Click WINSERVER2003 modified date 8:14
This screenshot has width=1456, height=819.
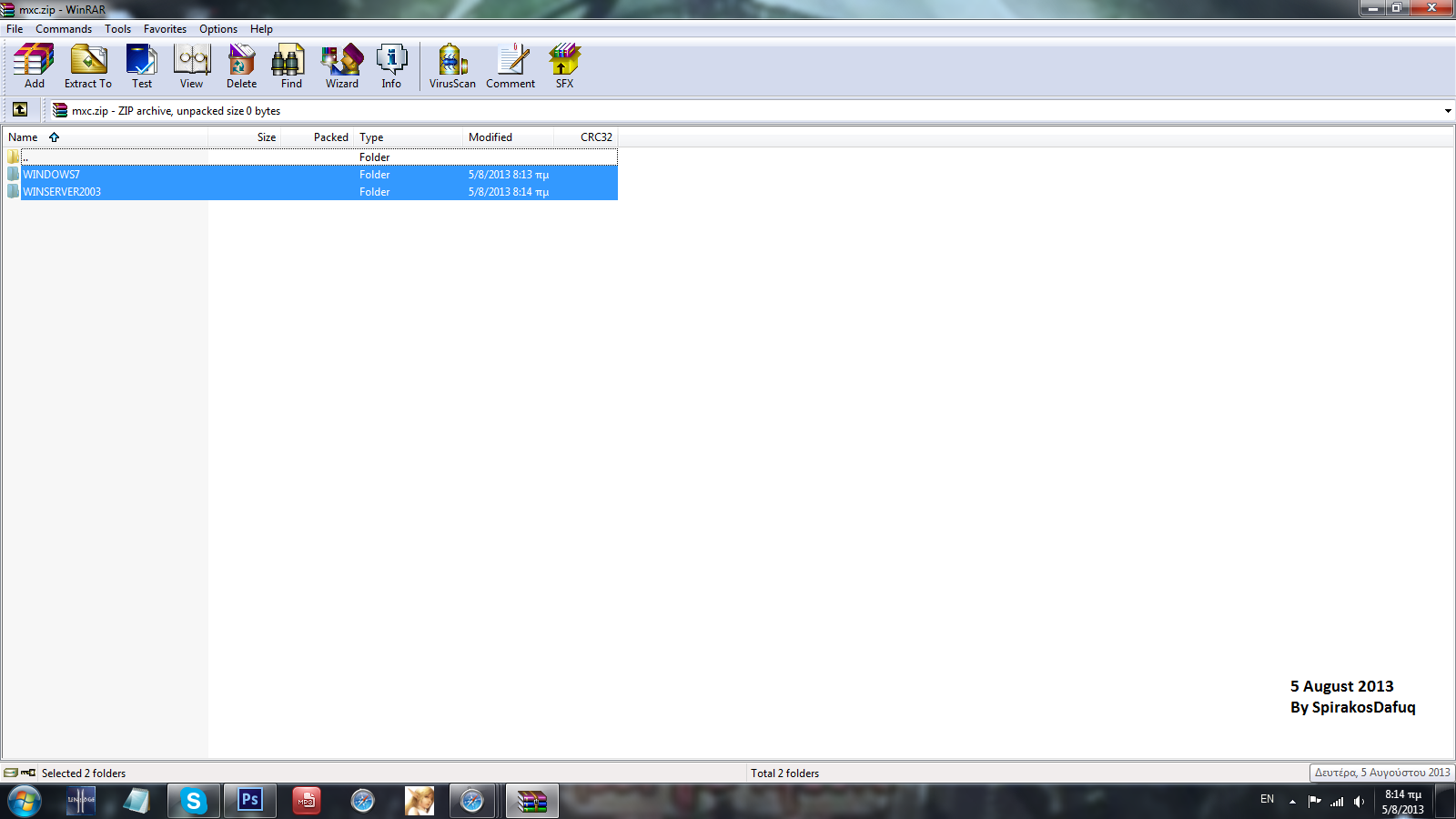(x=509, y=192)
